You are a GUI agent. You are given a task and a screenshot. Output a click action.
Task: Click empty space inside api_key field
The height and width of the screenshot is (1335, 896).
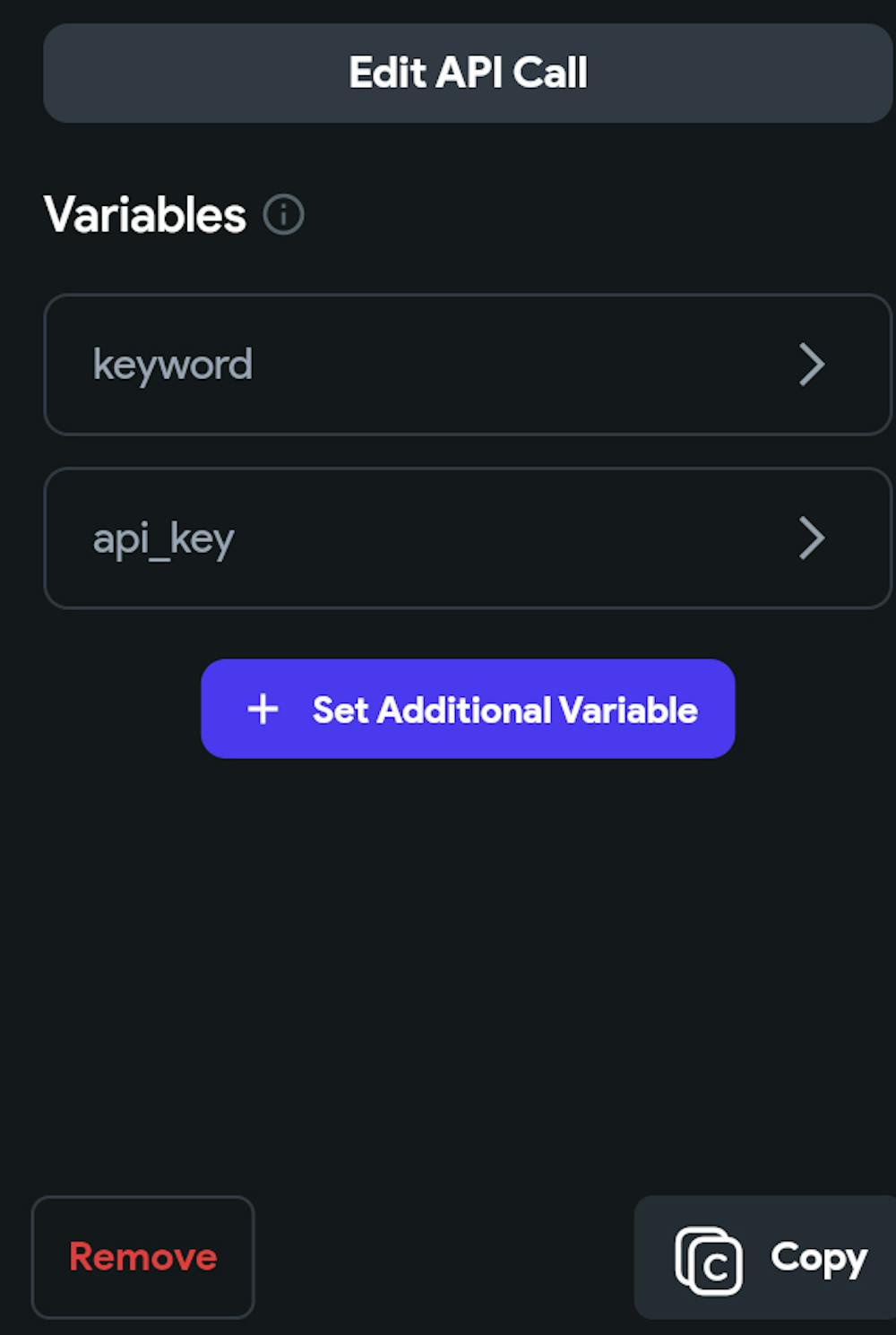pyautogui.click(x=520, y=538)
